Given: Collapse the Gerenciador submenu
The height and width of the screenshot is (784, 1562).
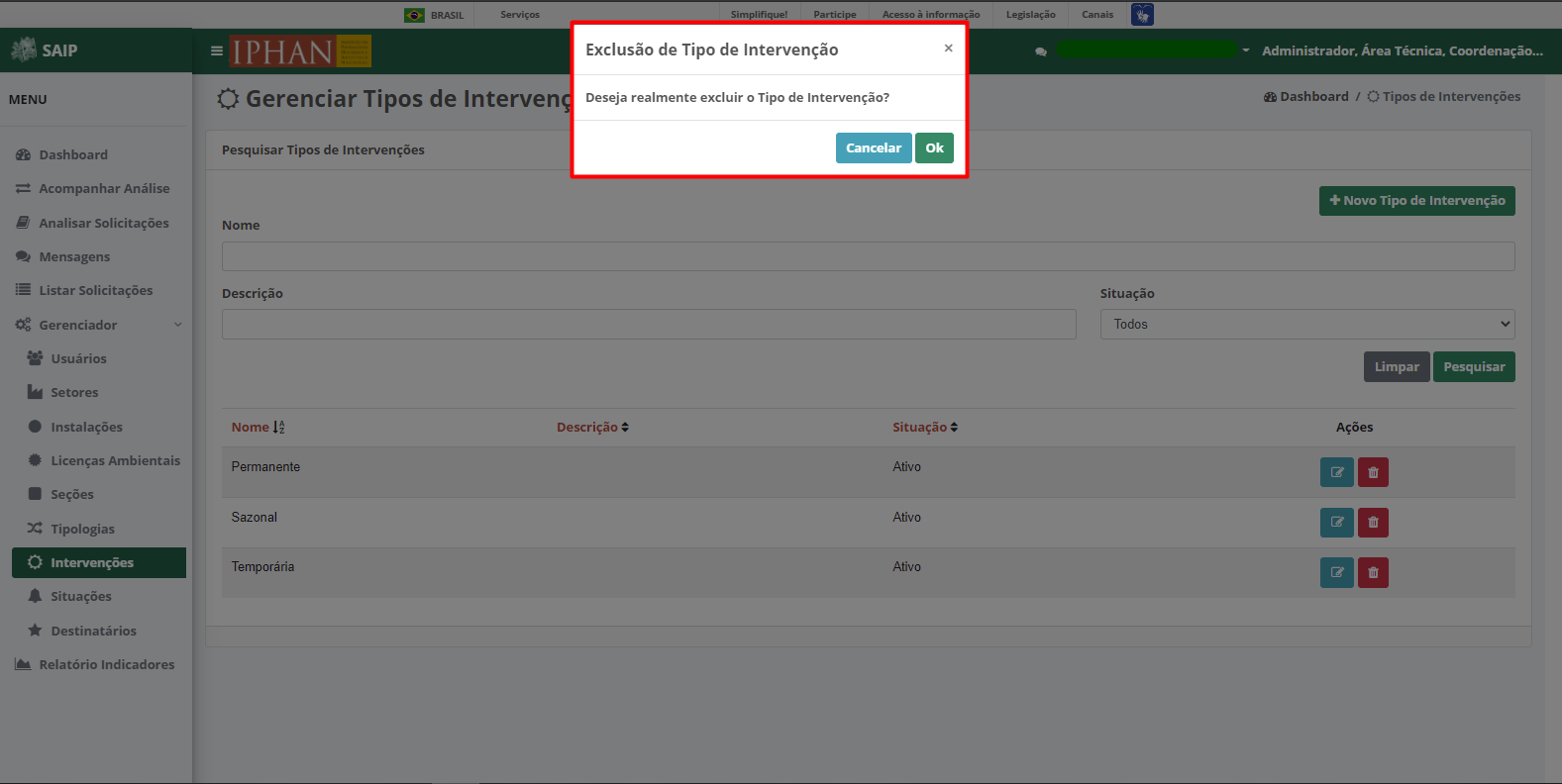Looking at the screenshot, I should pos(96,325).
